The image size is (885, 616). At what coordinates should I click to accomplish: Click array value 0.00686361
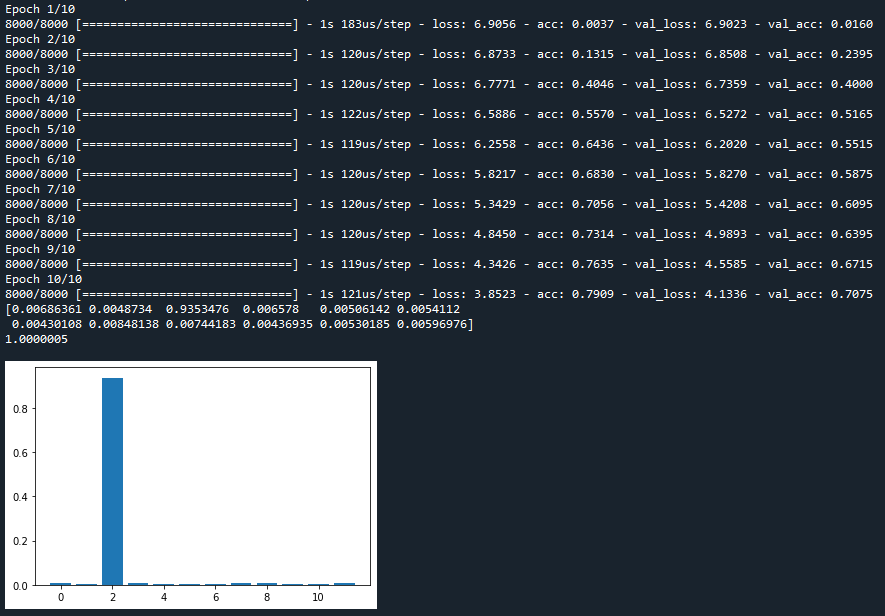(x=47, y=309)
